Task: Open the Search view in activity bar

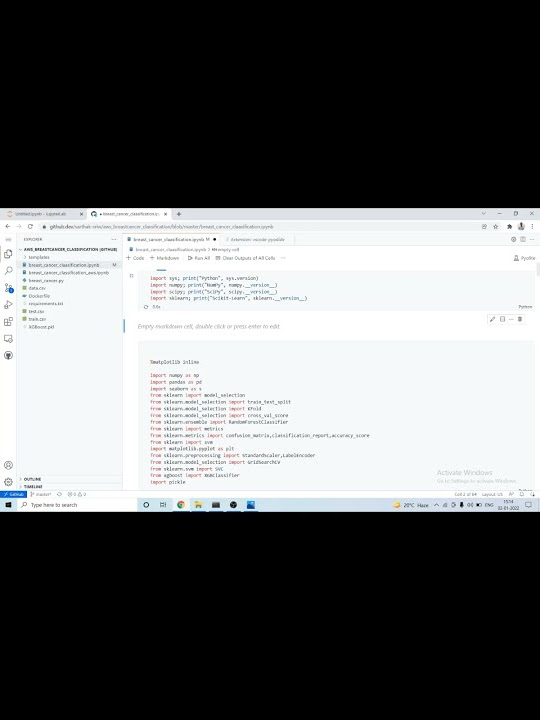Action: (x=8, y=271)
